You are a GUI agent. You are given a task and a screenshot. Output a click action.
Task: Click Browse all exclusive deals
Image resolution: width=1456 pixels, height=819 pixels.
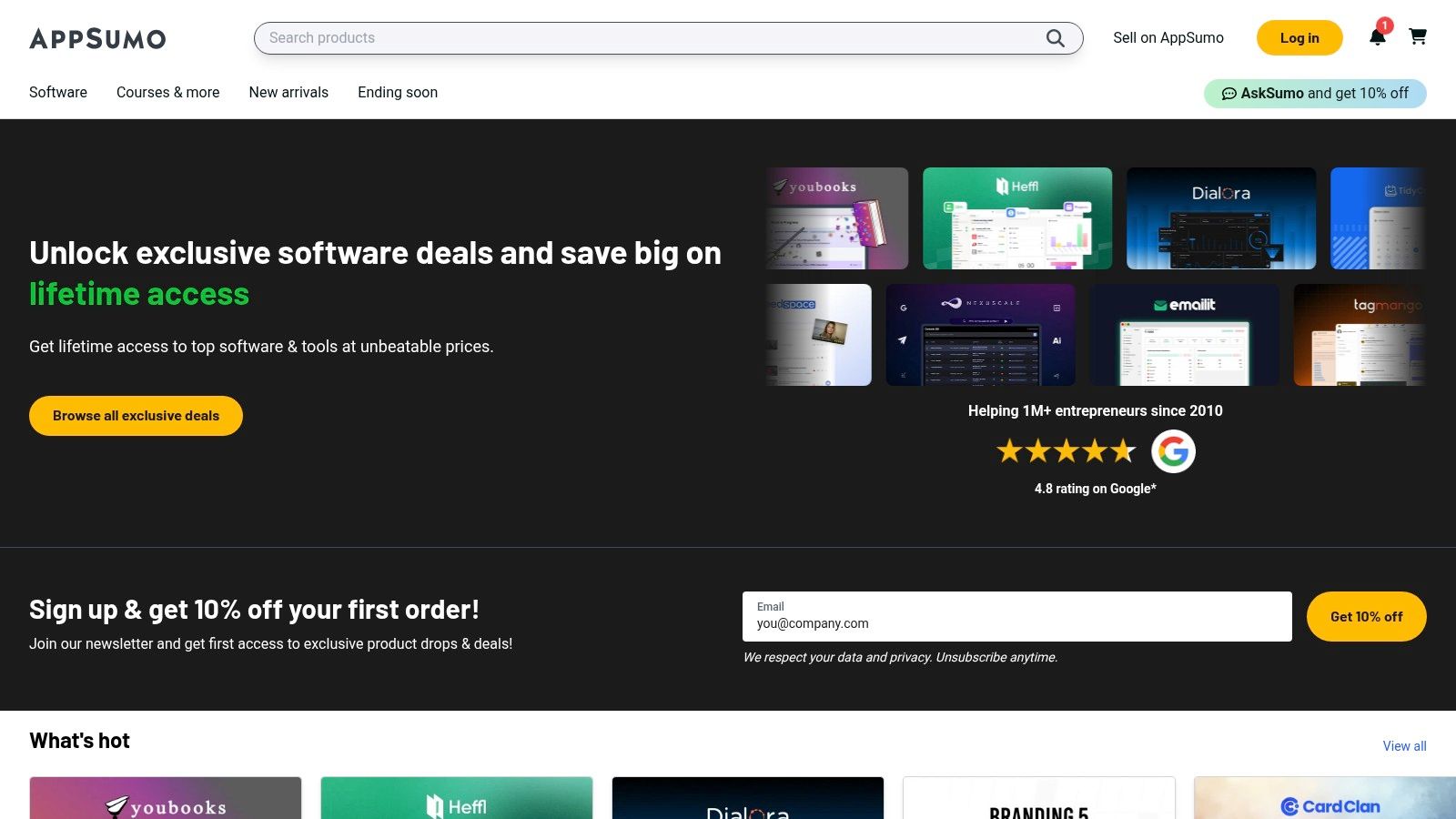click(x=136, y=416)
